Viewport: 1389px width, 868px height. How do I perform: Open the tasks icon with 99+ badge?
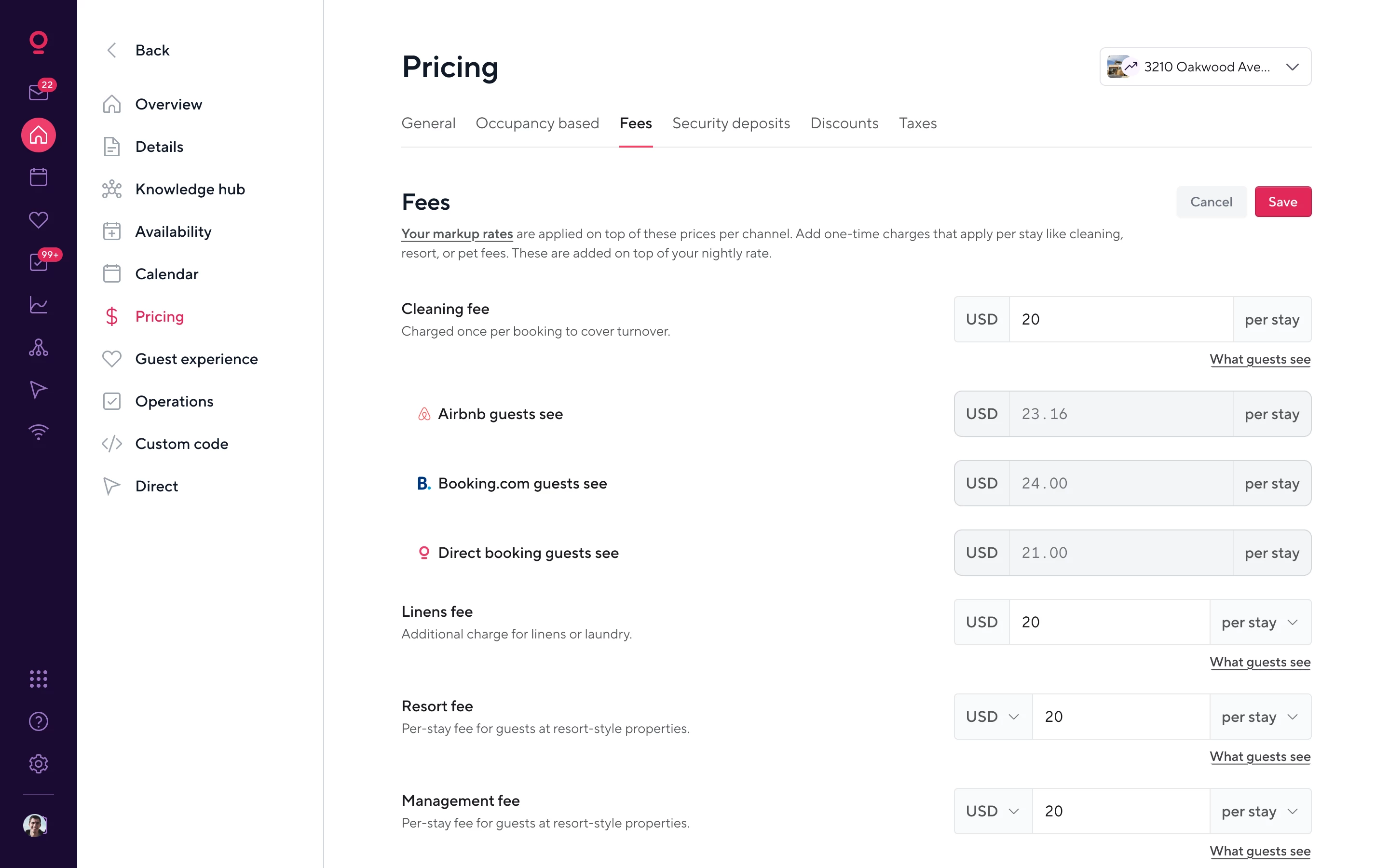[39, 262]
